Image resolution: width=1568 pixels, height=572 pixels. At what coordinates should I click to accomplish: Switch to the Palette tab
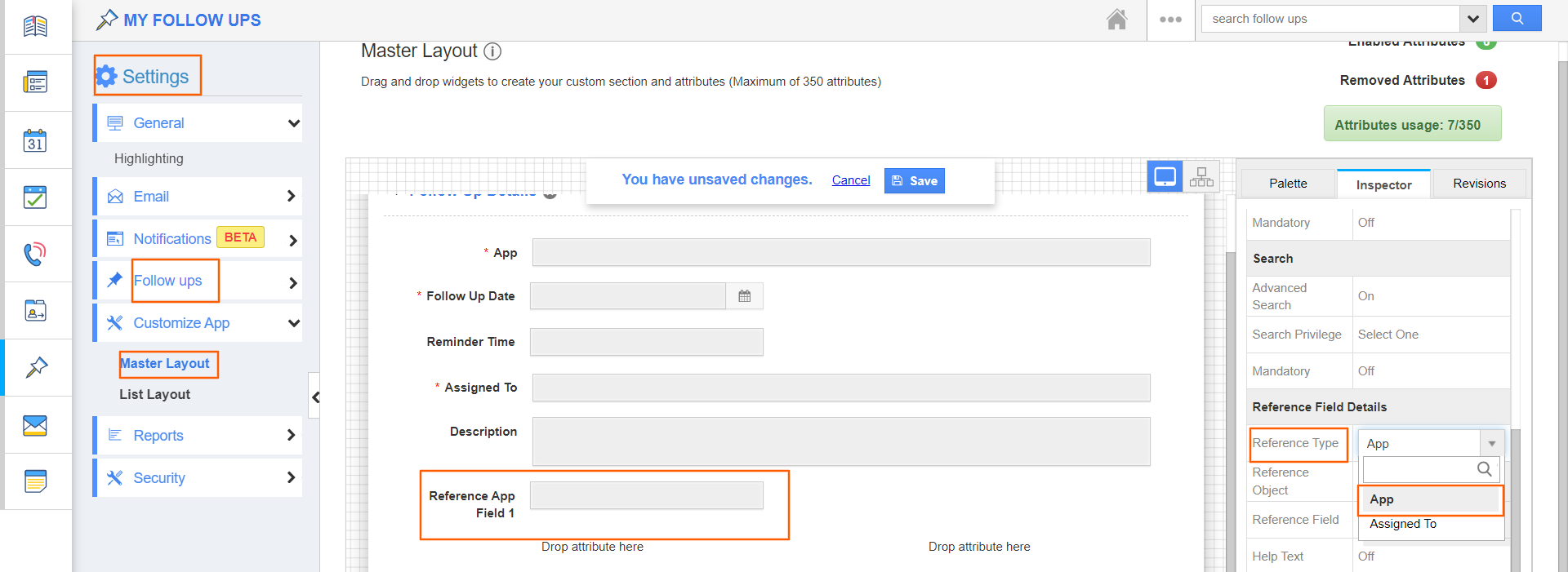click(x=1288, y=184)
